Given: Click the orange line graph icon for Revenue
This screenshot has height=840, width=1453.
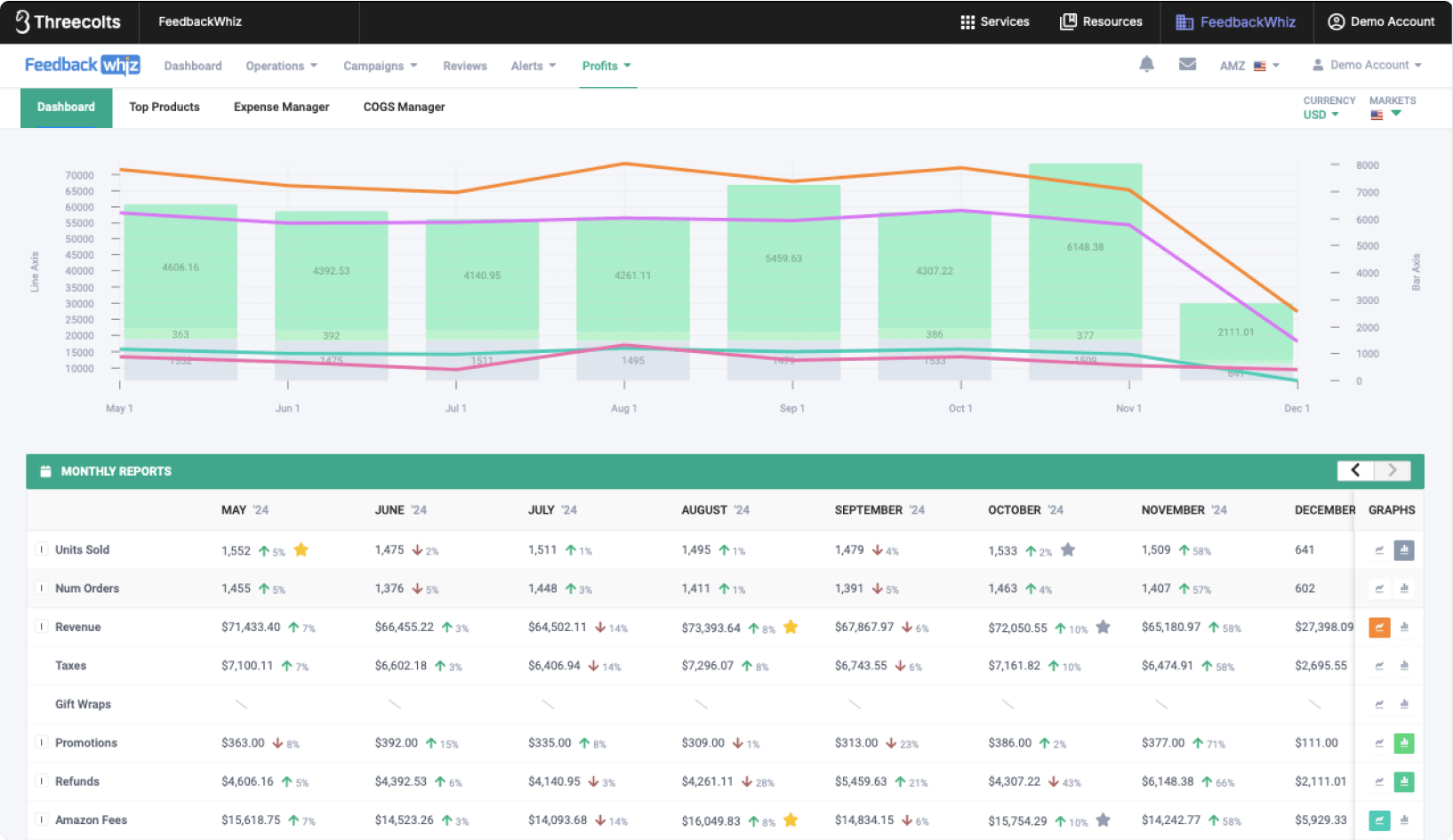Looking at the screenshot, I should point(1379,627).
